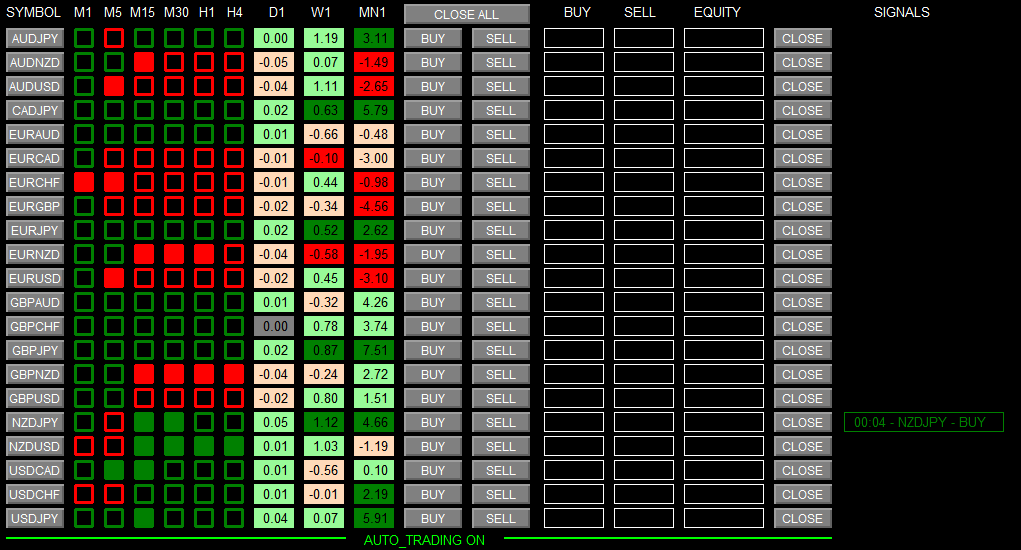Image resolution: width=1021 pixels, height=550 pixels.
Task: Click the NZDJPY D1 value 0.05
Action: [x=274, y=422]
